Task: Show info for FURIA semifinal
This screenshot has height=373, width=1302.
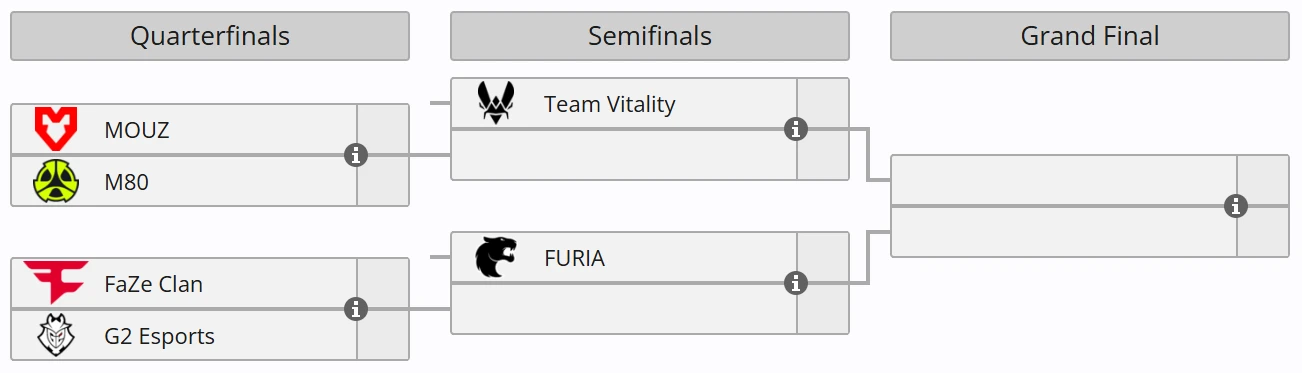Action: 796,283
